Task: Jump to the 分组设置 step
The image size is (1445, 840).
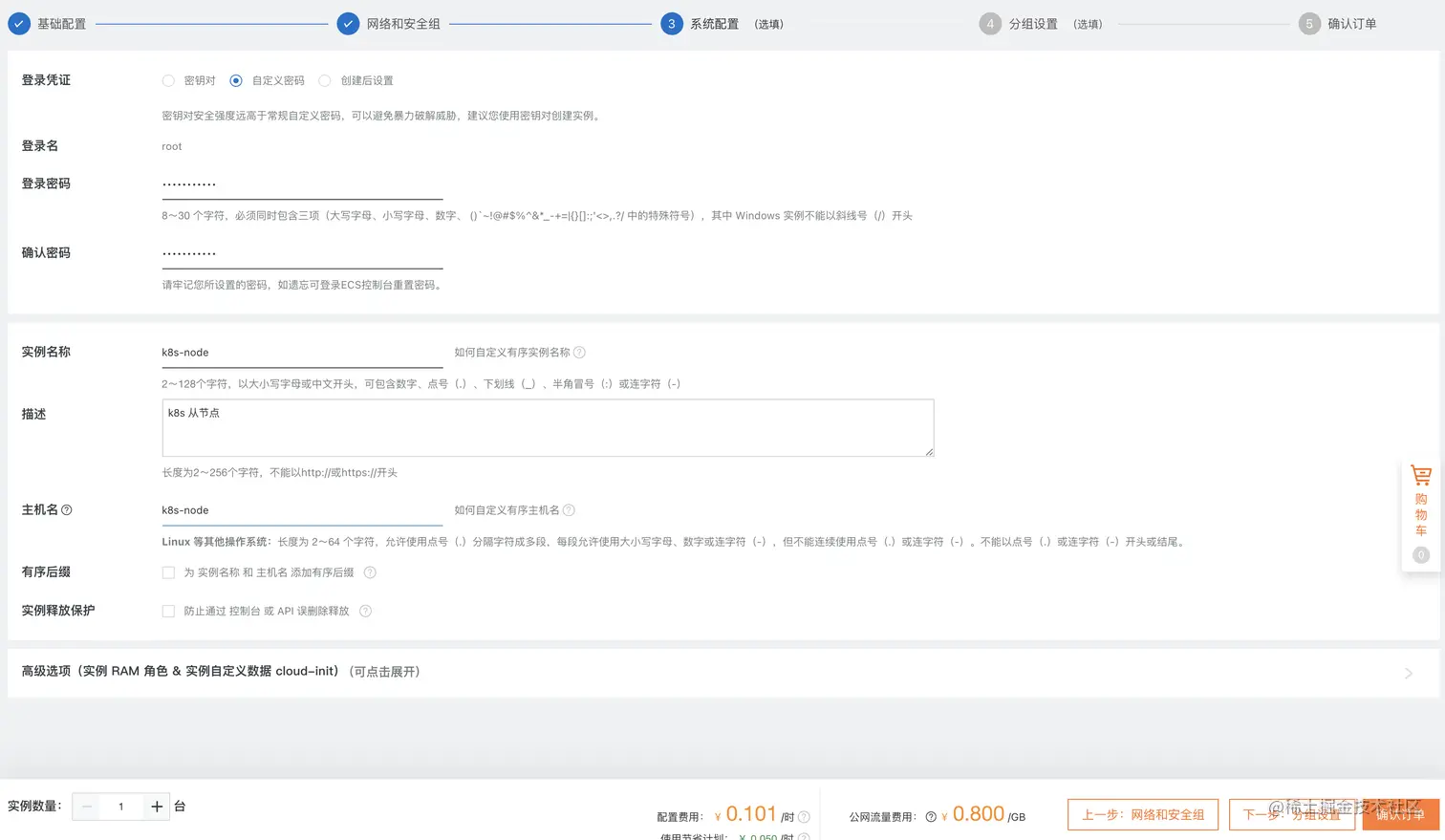Action: pos(1041,24)
